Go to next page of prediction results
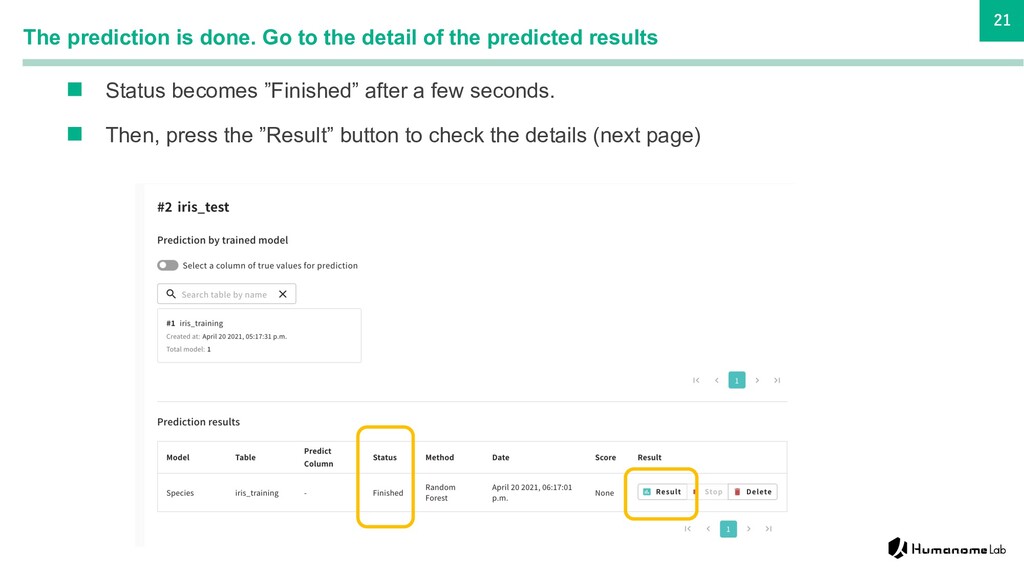1024x576 pixels. [x=748, y=529]
